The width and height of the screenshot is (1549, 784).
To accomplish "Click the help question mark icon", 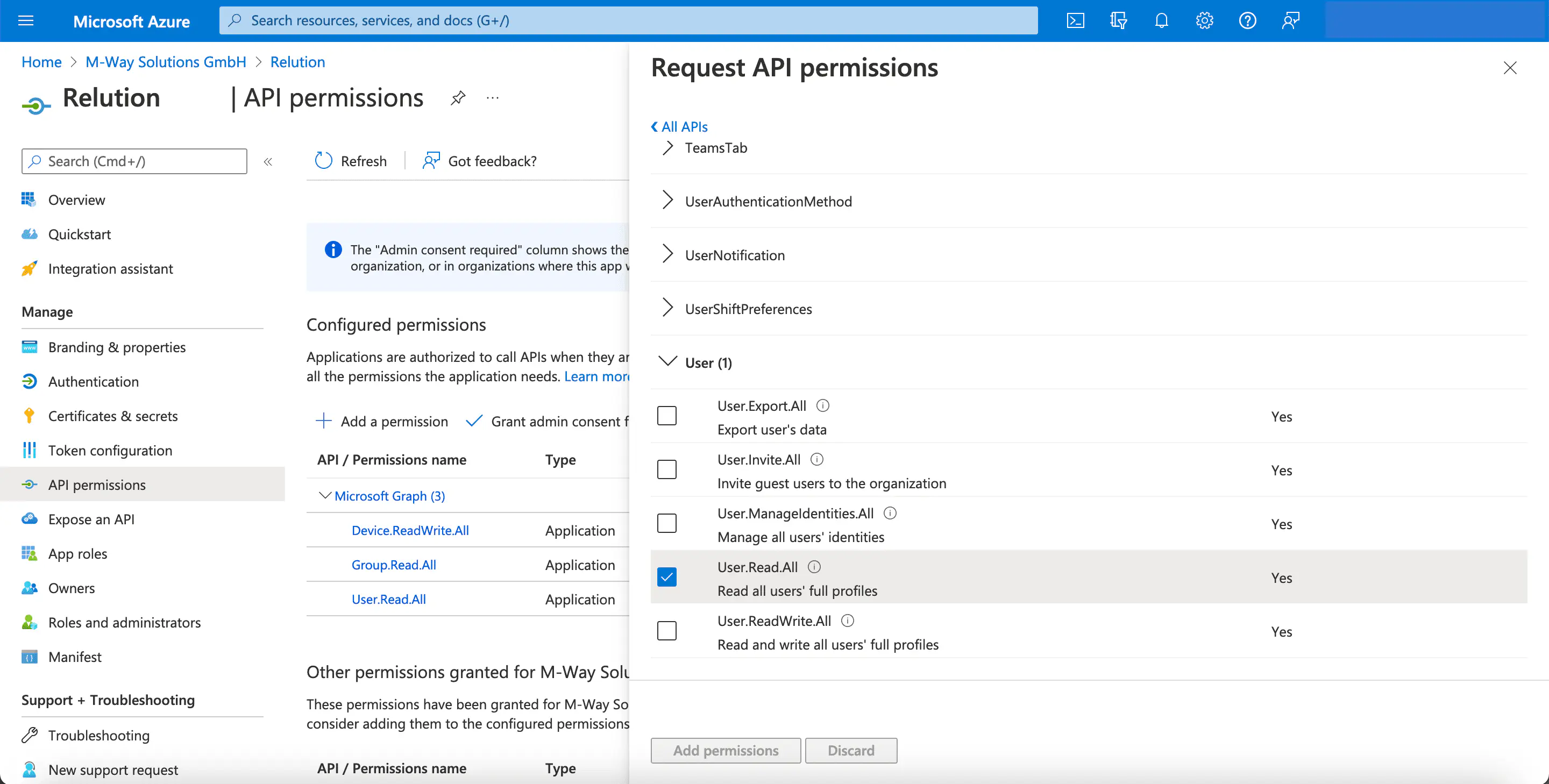I will point(1247,21).
